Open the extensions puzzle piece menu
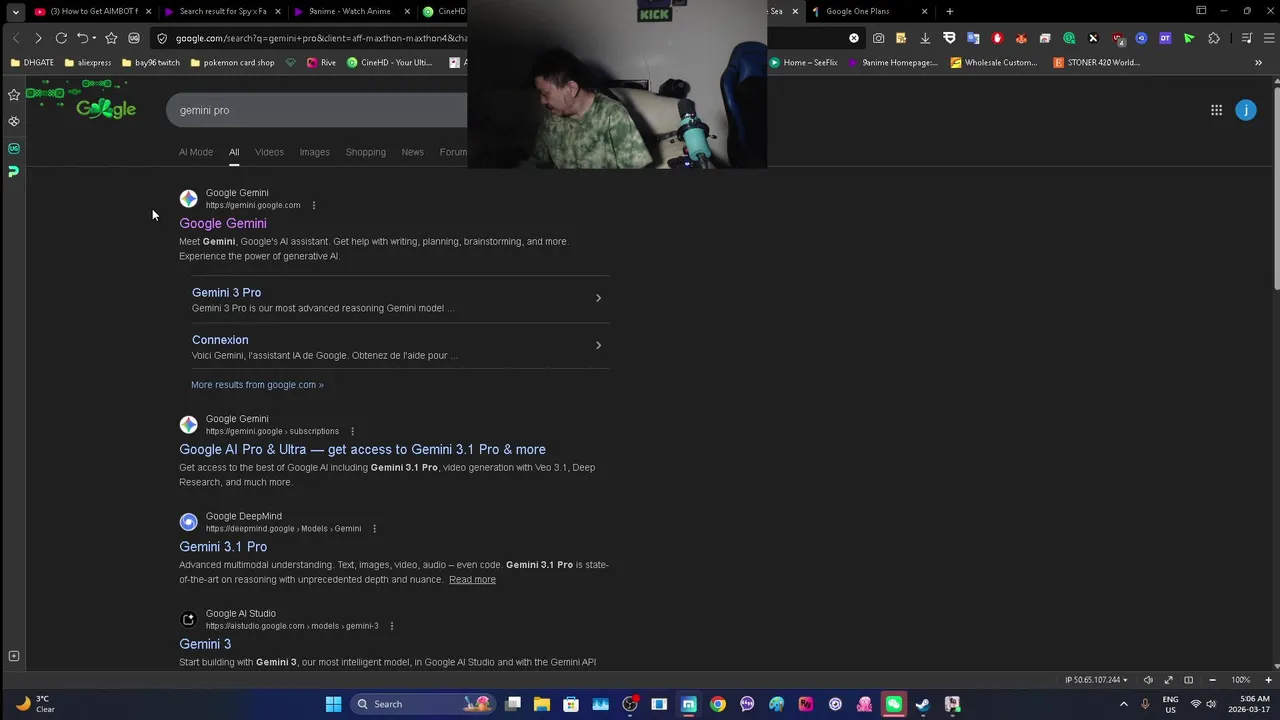The width and height of the screenshot is (1280, 720). (1214, 38)
